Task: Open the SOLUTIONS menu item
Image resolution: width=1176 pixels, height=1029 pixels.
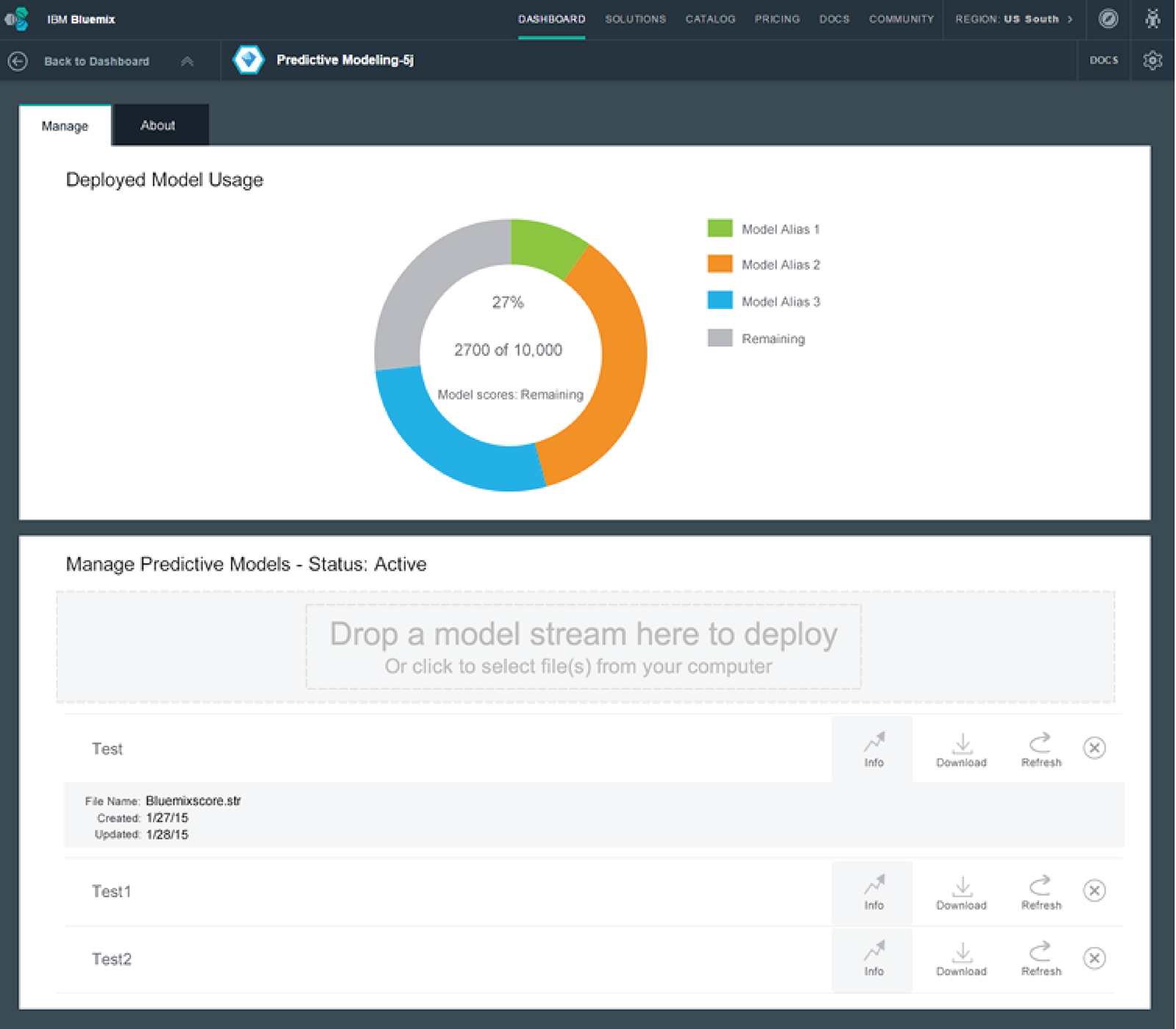Action: point(635,19)
